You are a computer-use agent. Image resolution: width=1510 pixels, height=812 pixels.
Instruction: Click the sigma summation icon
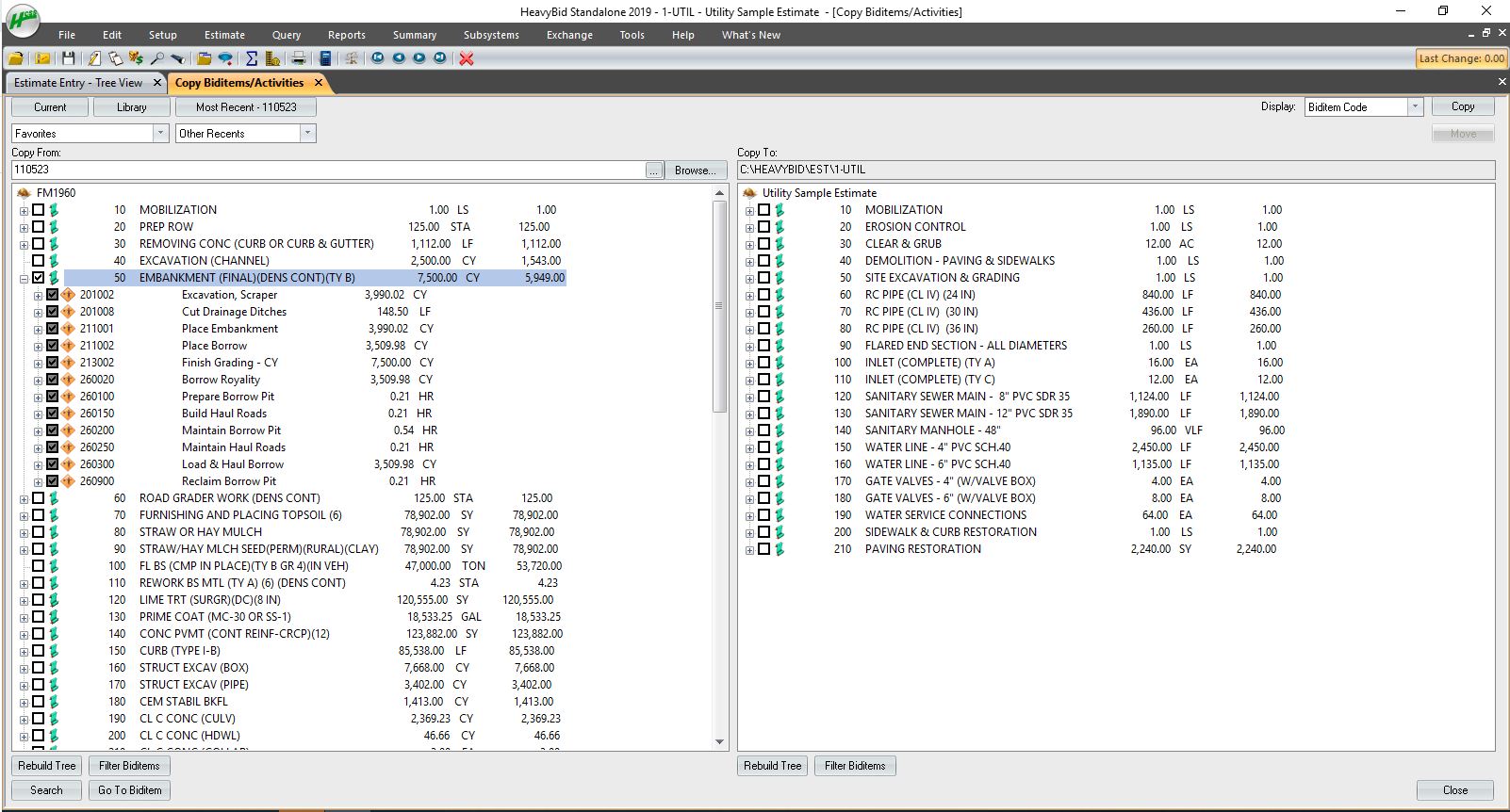(252, 58)
